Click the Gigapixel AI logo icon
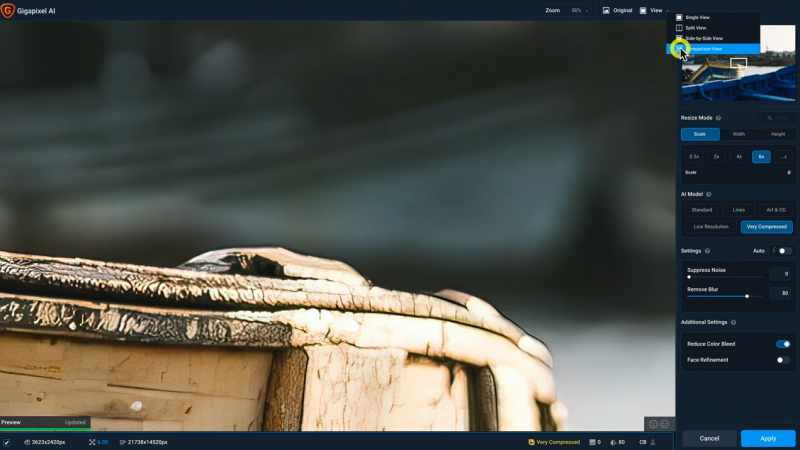Image resolution: width=800 pixels, height=450 pixels. pos(8,10)
